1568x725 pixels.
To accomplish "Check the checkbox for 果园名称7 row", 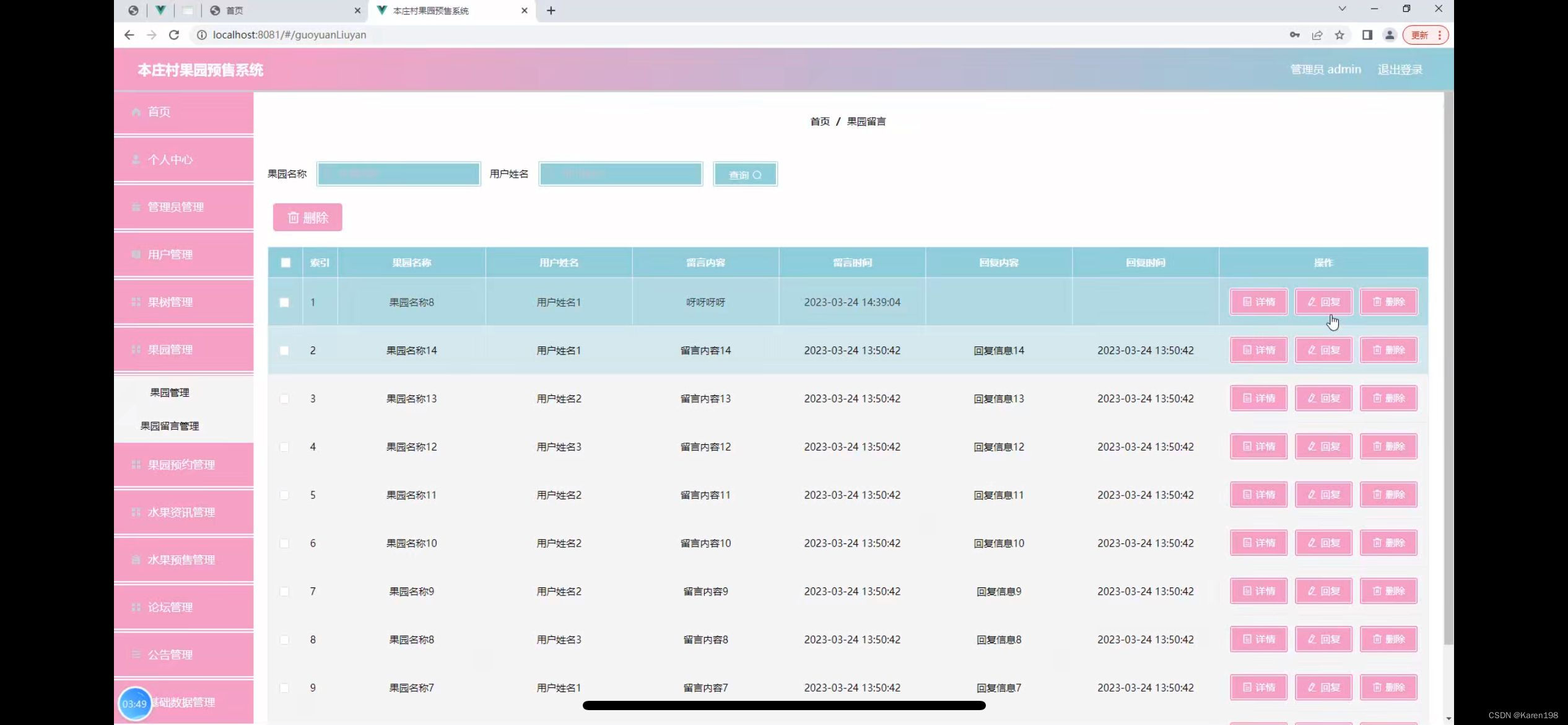I will pos(284,688).
